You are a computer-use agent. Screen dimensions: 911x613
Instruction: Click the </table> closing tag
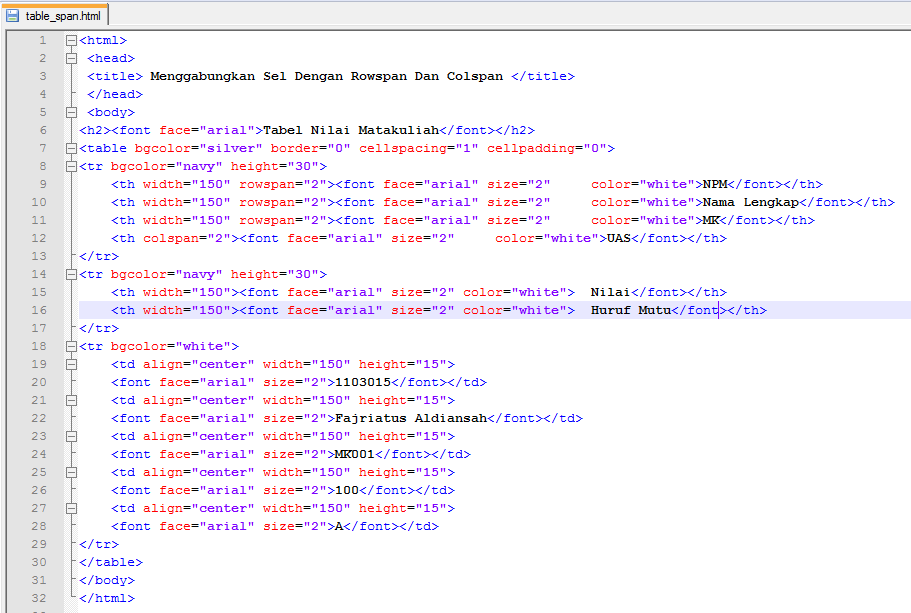coord(108,562)
